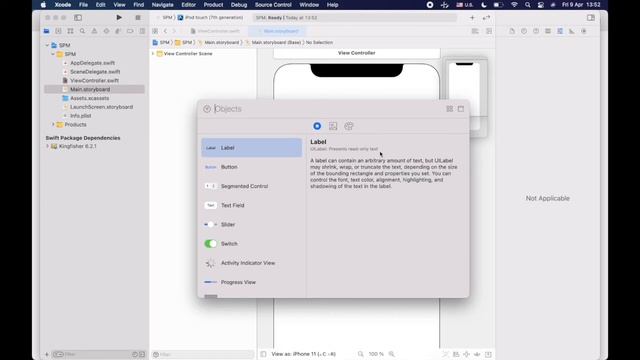Open the code review arrows button
640x360 pixels.
[486, 18]
